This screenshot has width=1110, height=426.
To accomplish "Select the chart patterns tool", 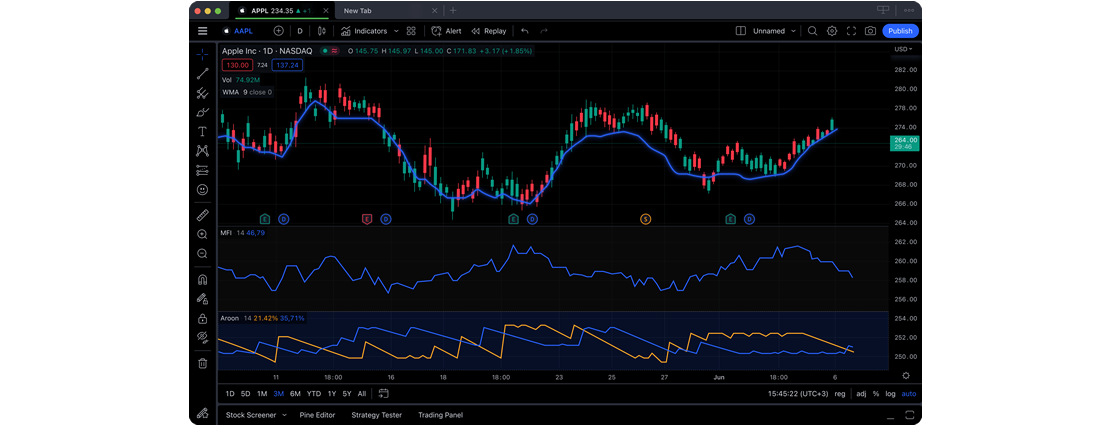I will [x=202, y=151].
